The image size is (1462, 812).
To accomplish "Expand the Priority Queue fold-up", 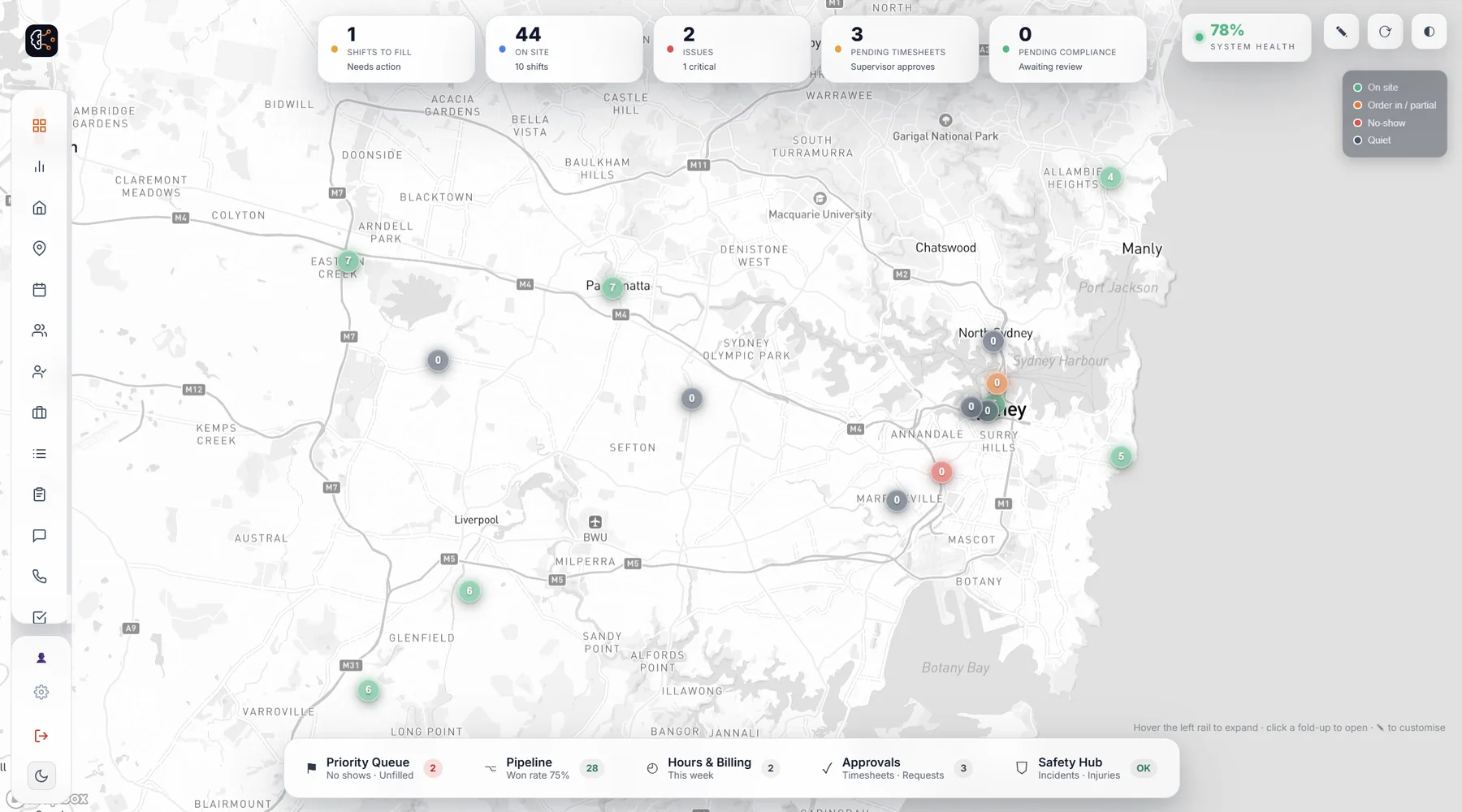I will (374, 768).
